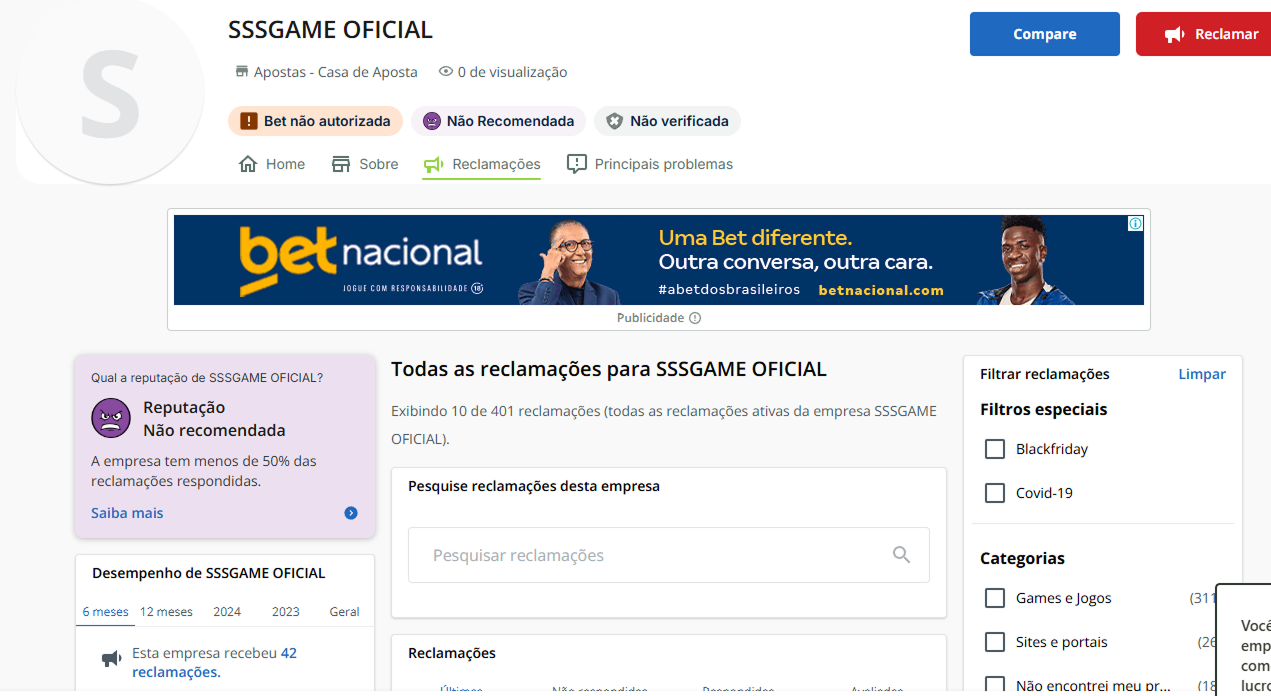Screen dimensions: 1271x696
Task: Click Limpar to clear filters
Action: [1201, 374]
